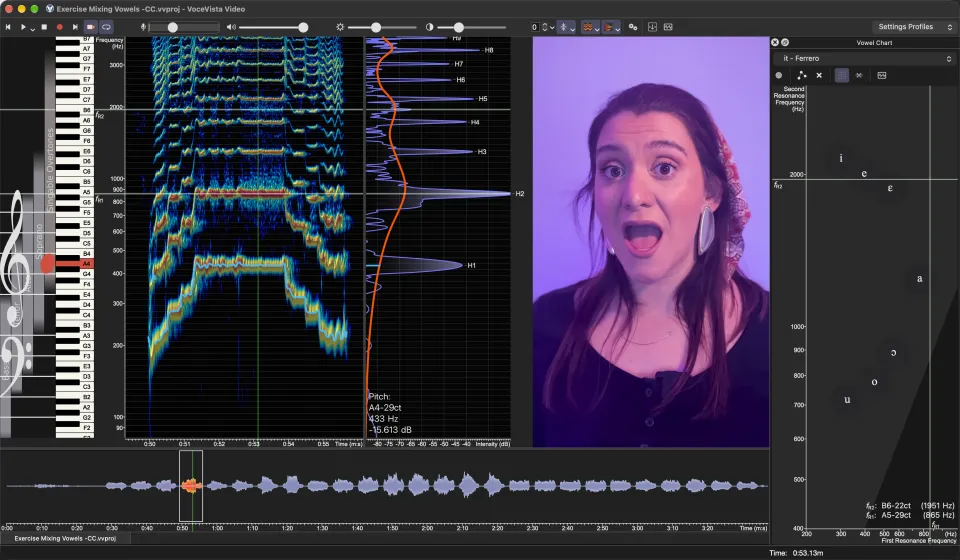The width and height of the screenshot is (960, 560).
Task: Adjust the spectrogram brightness slider
Action: pos(382,27)
